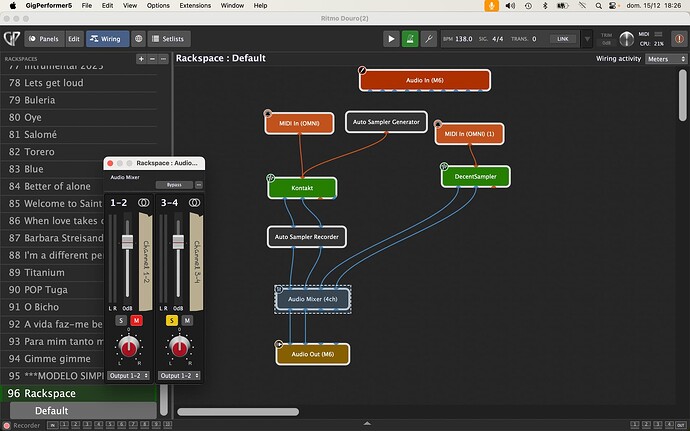The width and height of the screenshot is (690, 431).
Task: Expand the transport bar dropdown arrow
Action: point(587,39)
